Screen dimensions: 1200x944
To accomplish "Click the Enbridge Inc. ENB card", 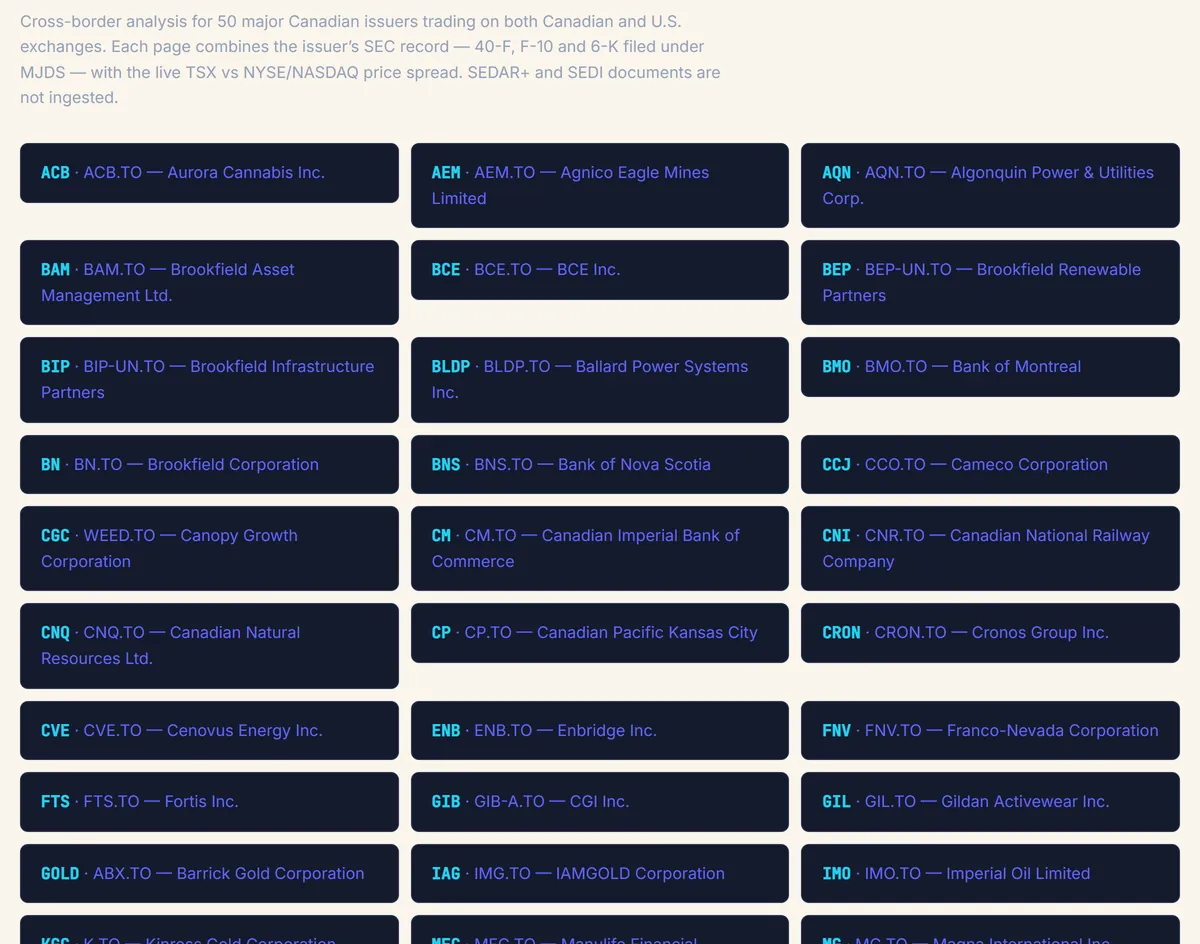I will 600,731.
